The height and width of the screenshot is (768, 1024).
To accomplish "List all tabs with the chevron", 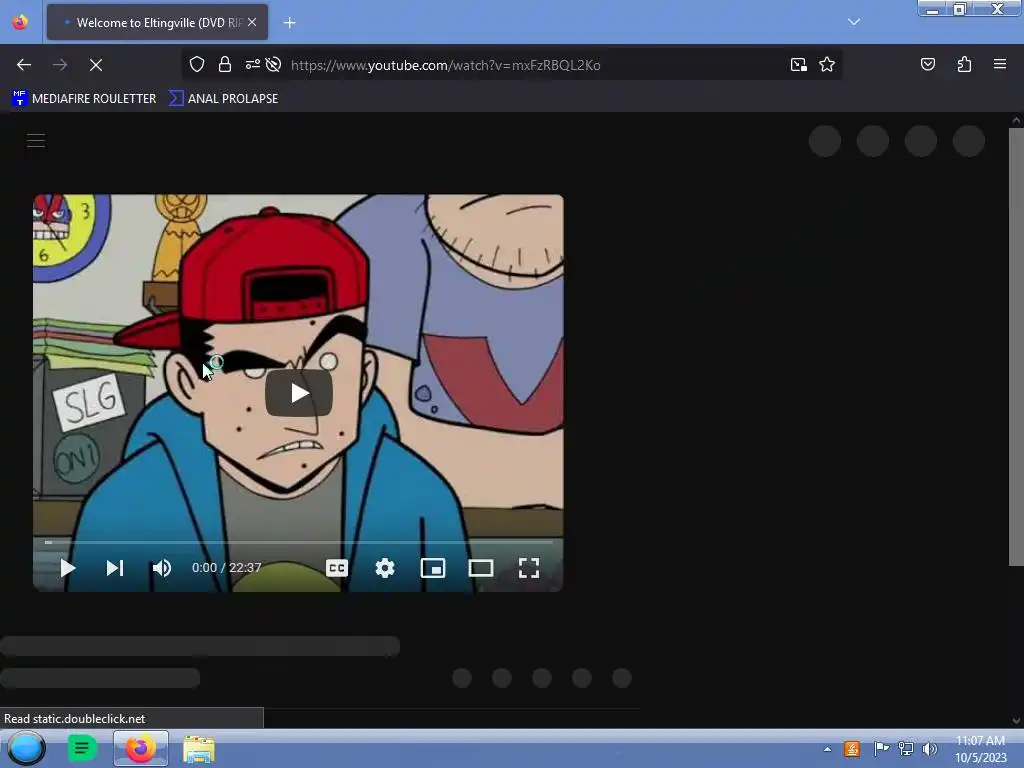I will coord(854,22).
